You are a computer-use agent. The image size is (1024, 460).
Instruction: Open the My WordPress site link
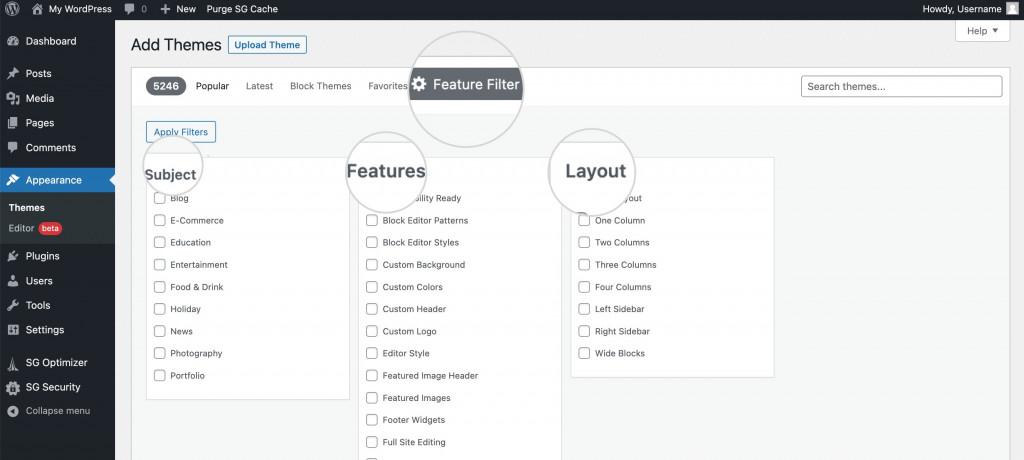pos(71,9)
